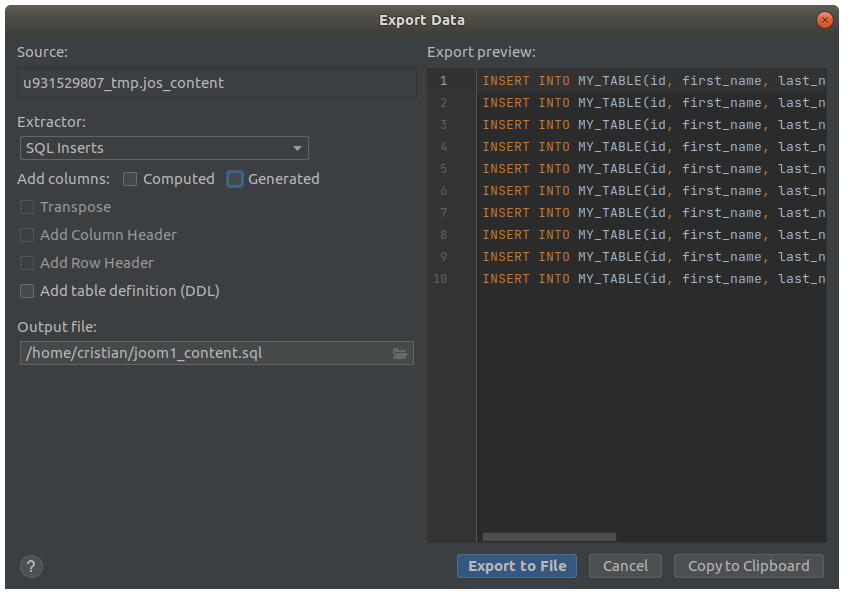Check Add table definition (DDL)
Image resolution: width=848 pixels, height=598 pixels.
(27, 291)
